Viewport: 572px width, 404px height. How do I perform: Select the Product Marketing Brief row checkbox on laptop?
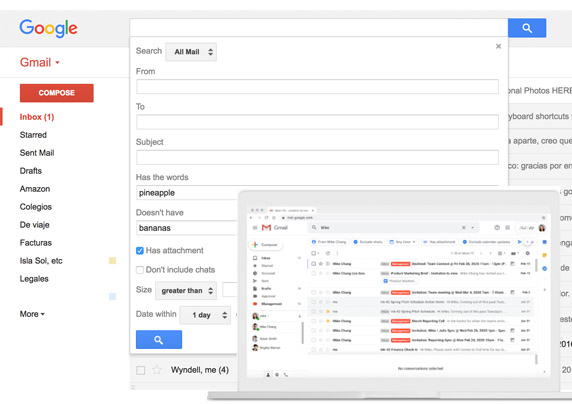click(x=313, y=273)
